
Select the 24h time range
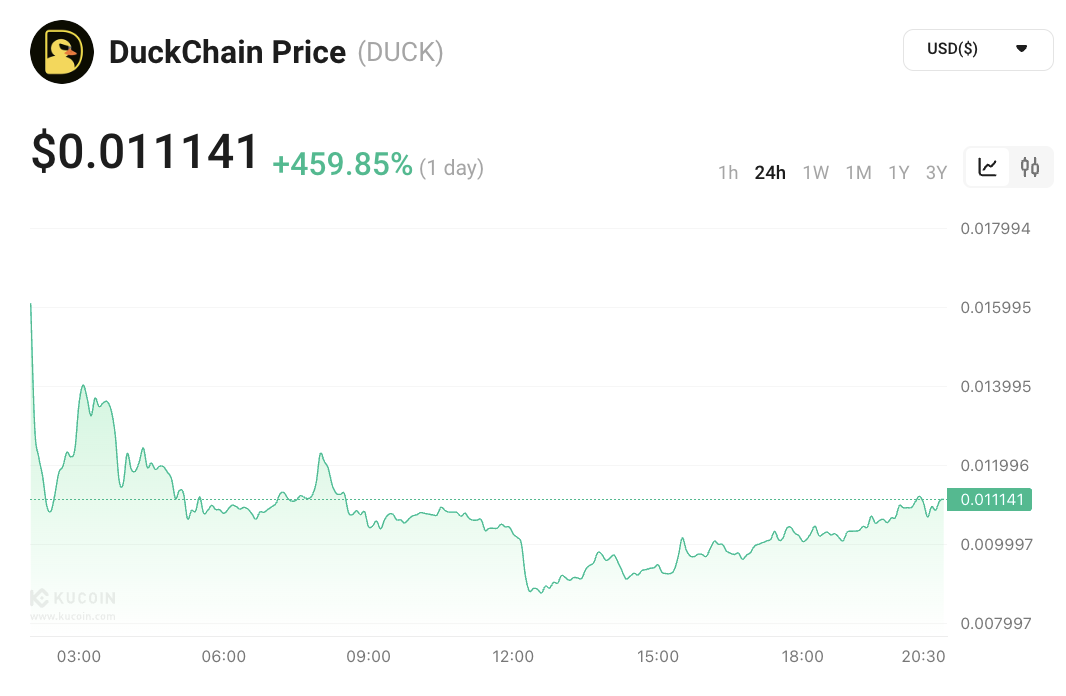(770, 173)
